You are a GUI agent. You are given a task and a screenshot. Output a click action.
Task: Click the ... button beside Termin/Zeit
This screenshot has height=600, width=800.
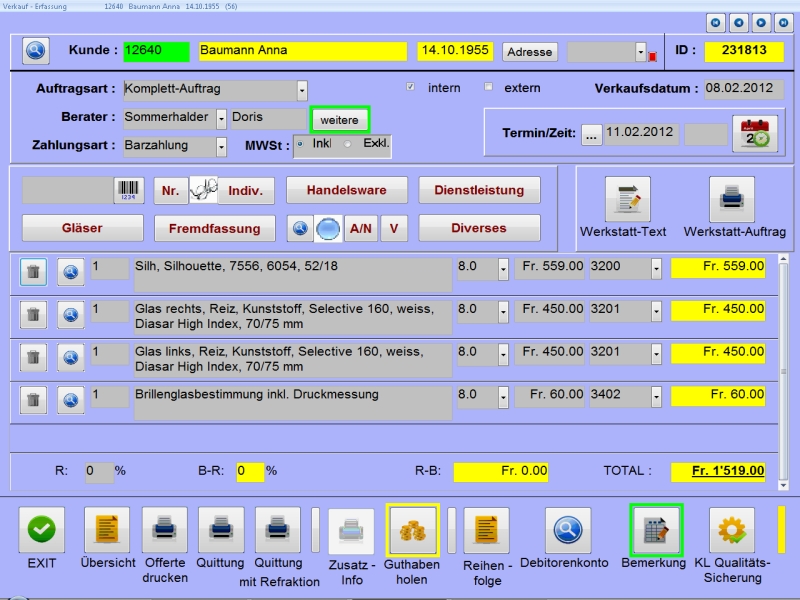[x=591, y=135]
